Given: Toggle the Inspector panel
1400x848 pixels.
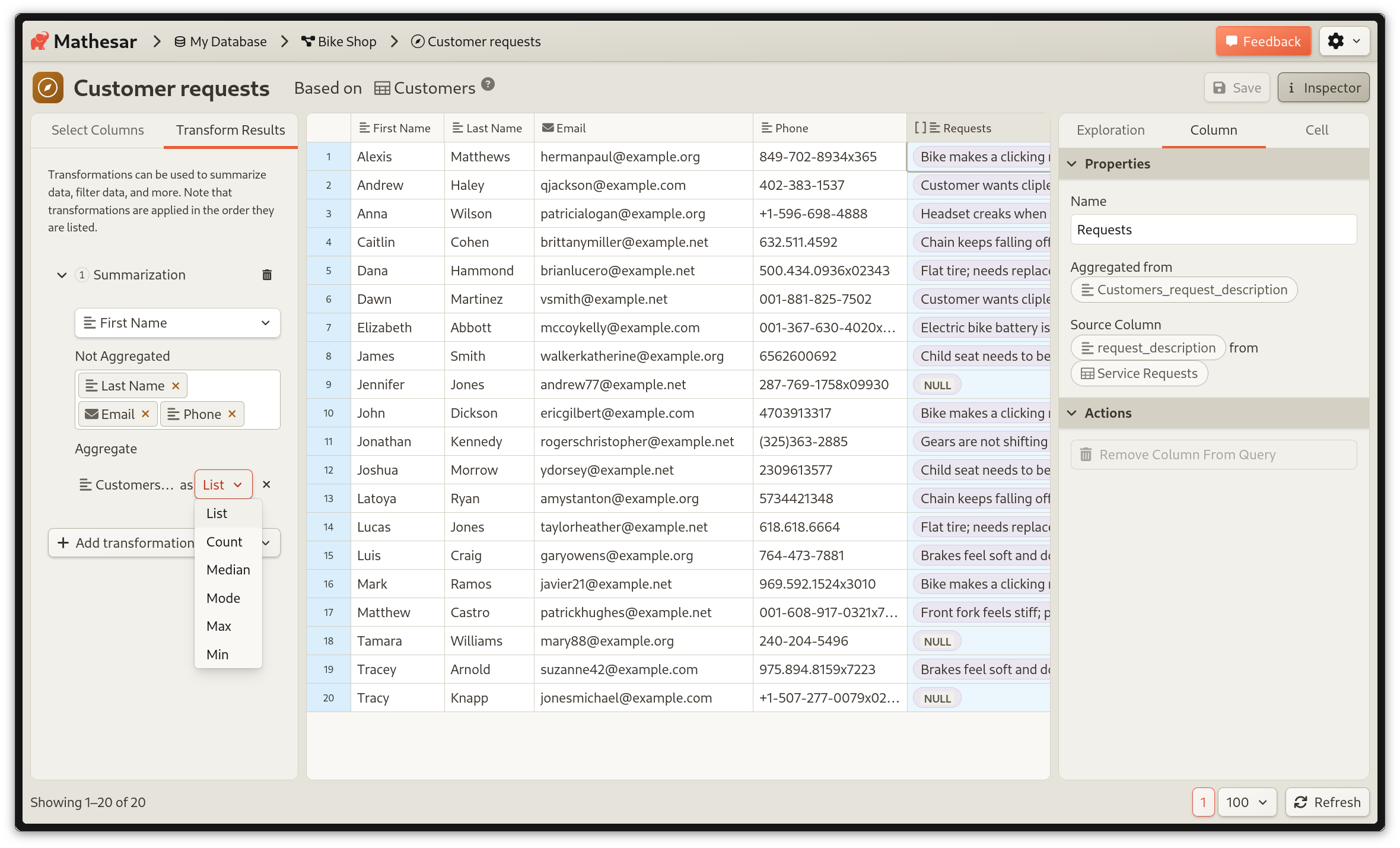Looking at the screenshot, I should click(1323, 88).
